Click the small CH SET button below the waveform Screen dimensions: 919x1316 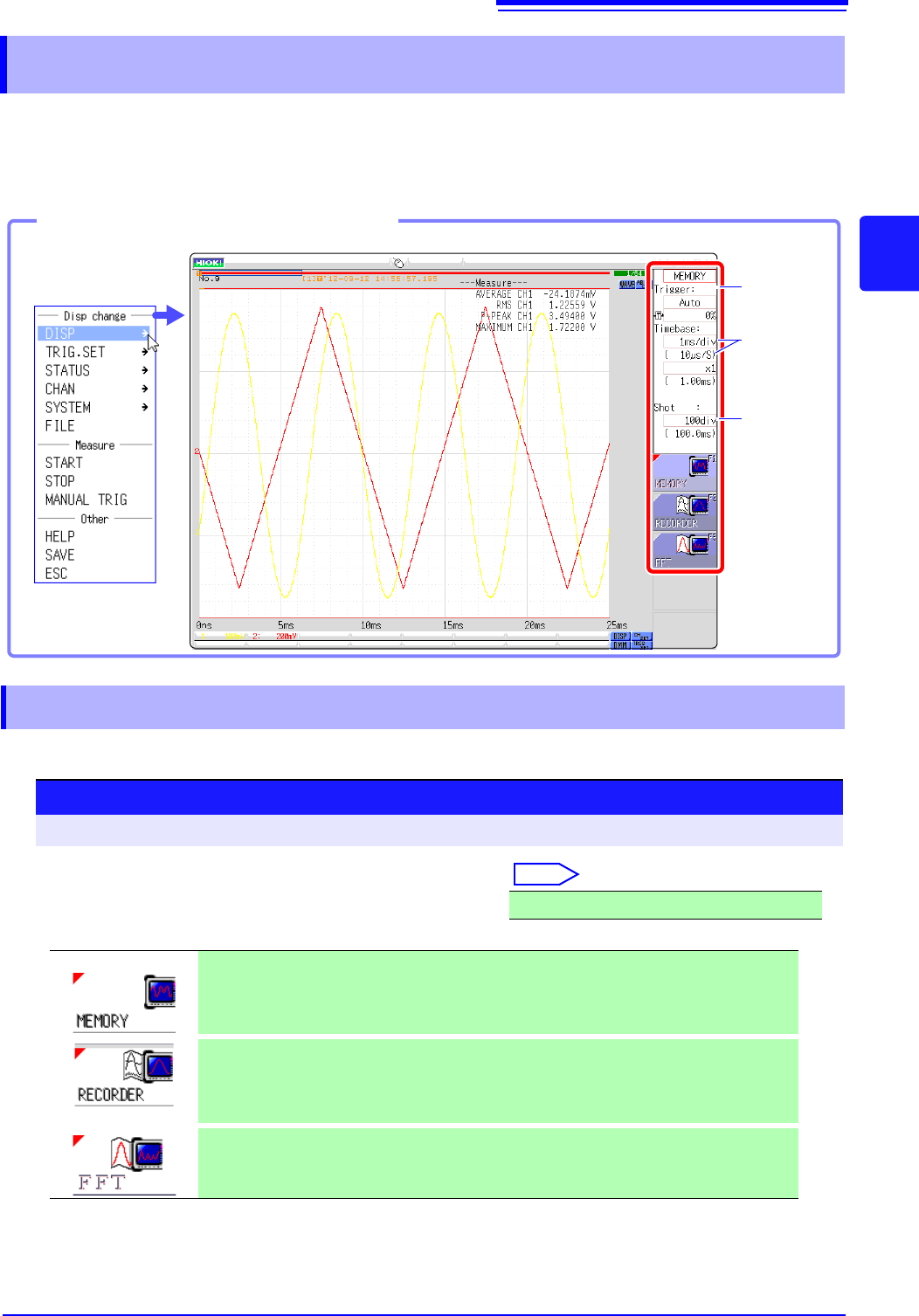tap(642, 637)
